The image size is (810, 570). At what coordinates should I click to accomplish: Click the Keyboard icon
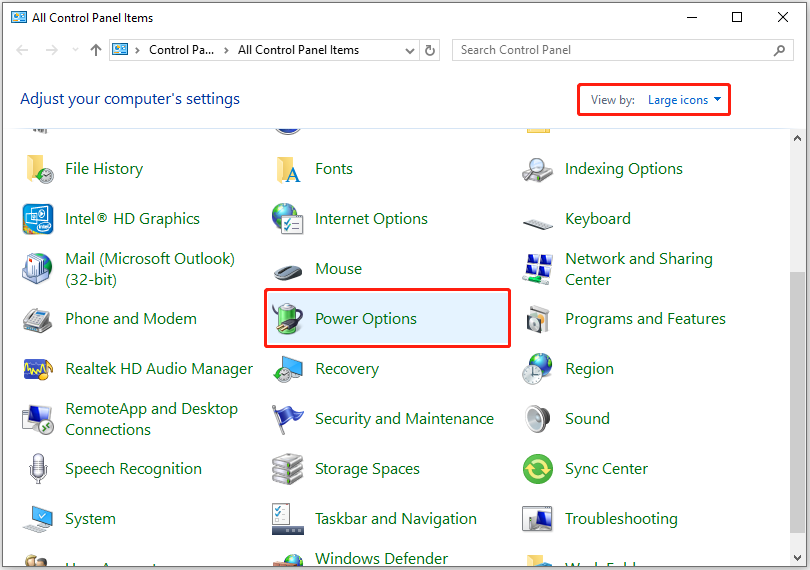click(538, 224)
